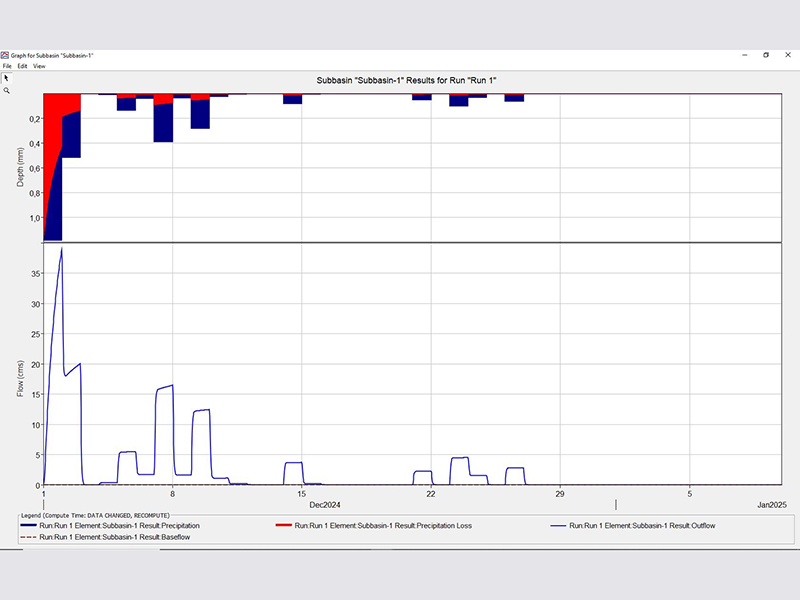Viewport: 800px width, 600px height.
Task: Open the Edit menu
Action: (x=21, y=66)
